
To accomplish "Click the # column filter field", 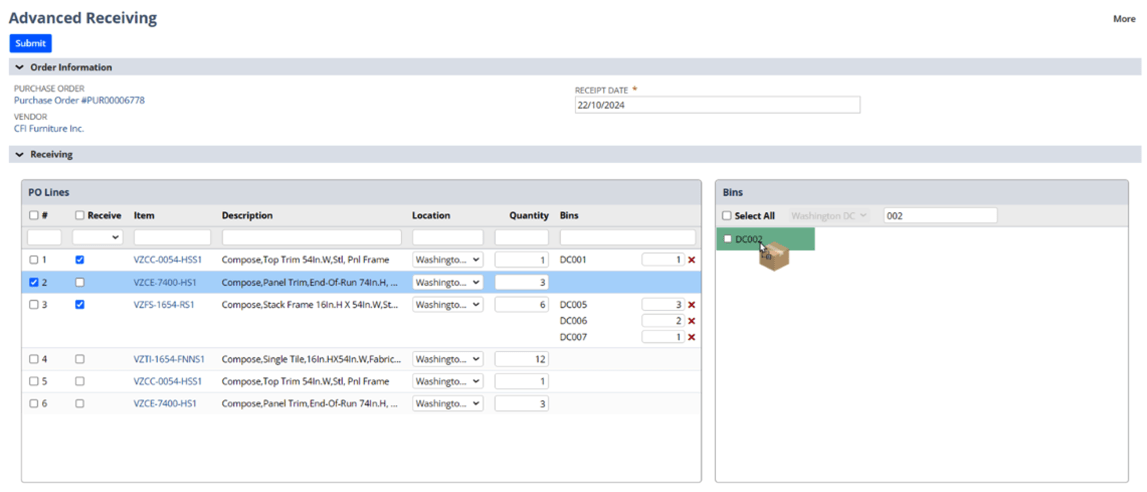I will [x=45, y=238].
